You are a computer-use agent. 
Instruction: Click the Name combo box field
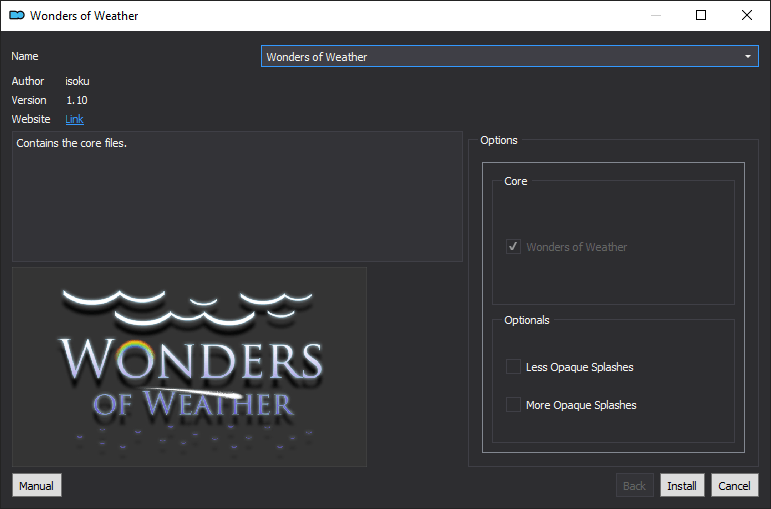coord(509,57)
